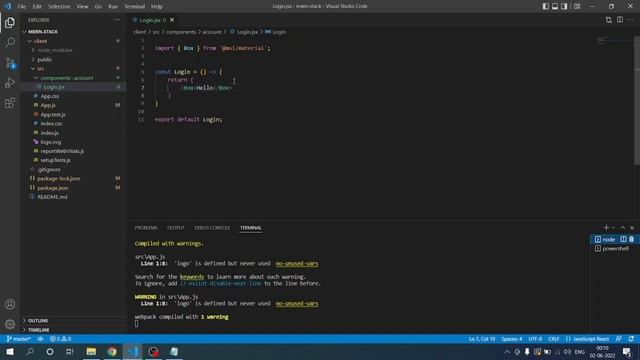640x360 pixels.
Task: Close the terminal panel
Action: pyautogui.click(x=632, y=227)
